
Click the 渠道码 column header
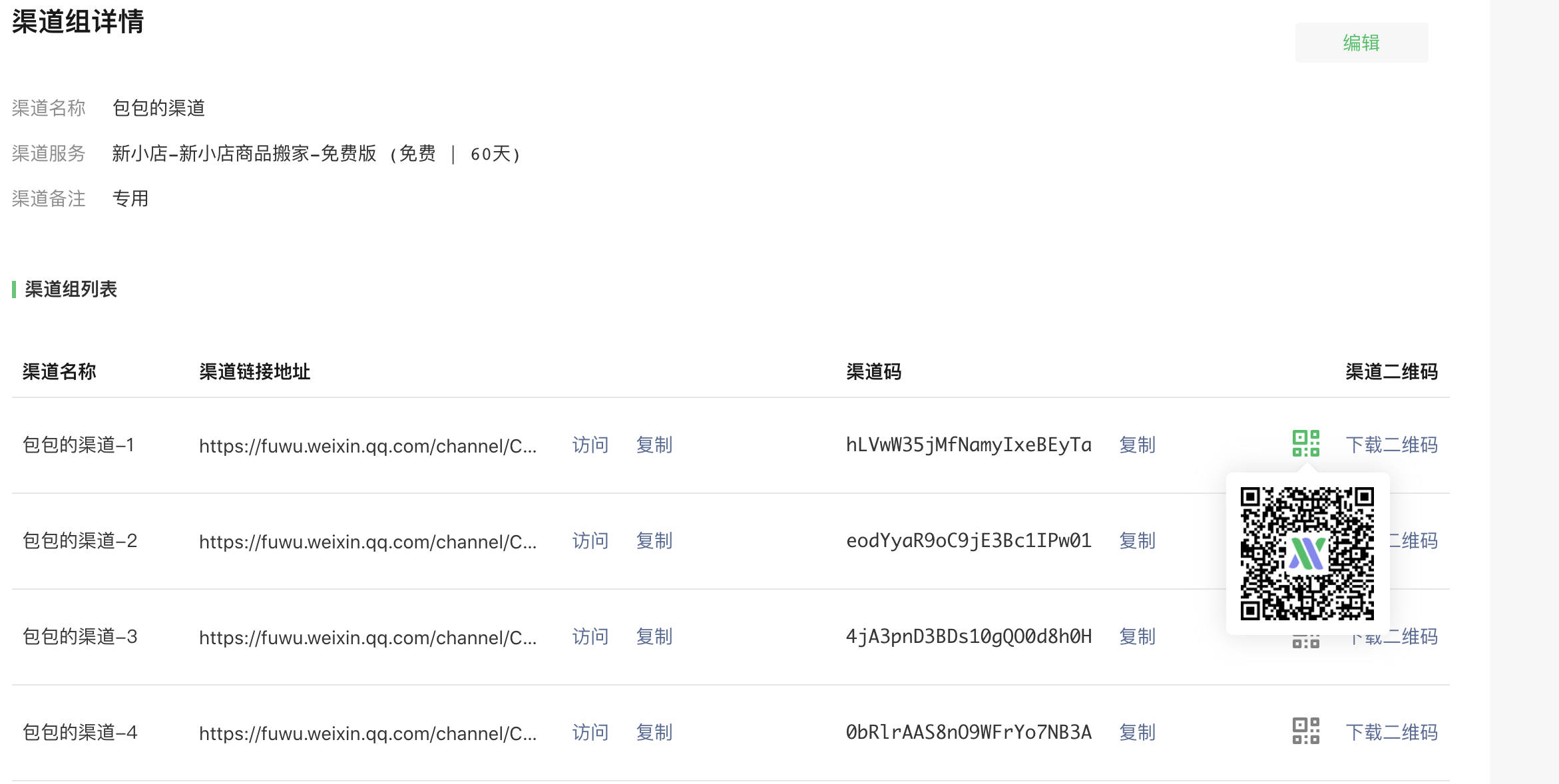[x=874, y=371]
